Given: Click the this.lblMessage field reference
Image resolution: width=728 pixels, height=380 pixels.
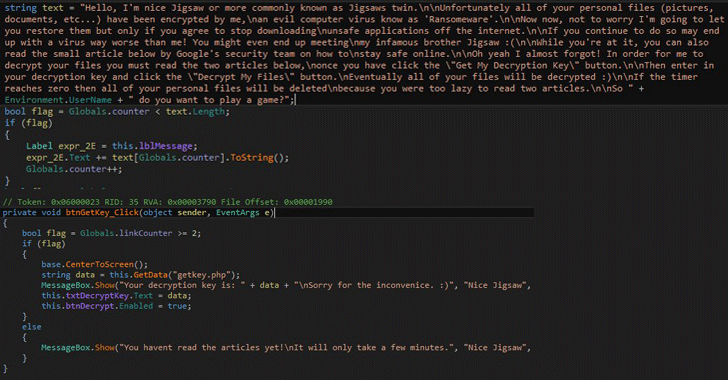Looking at the screenshot, I should pyautogui.click(x=152, y=146).
